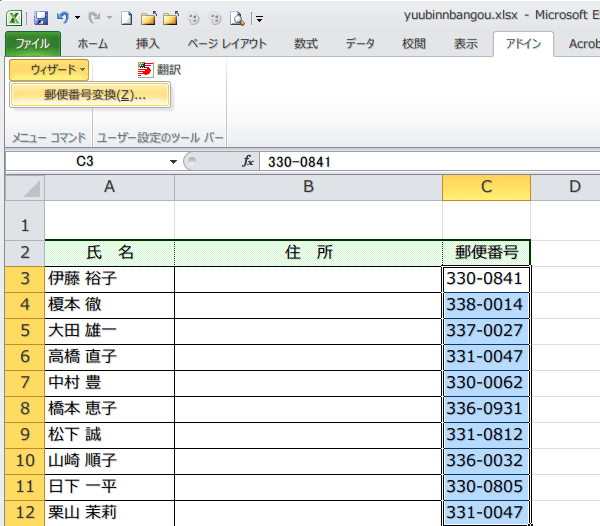Click the New blank document icon
600x526 pixels.
point(126,18)
